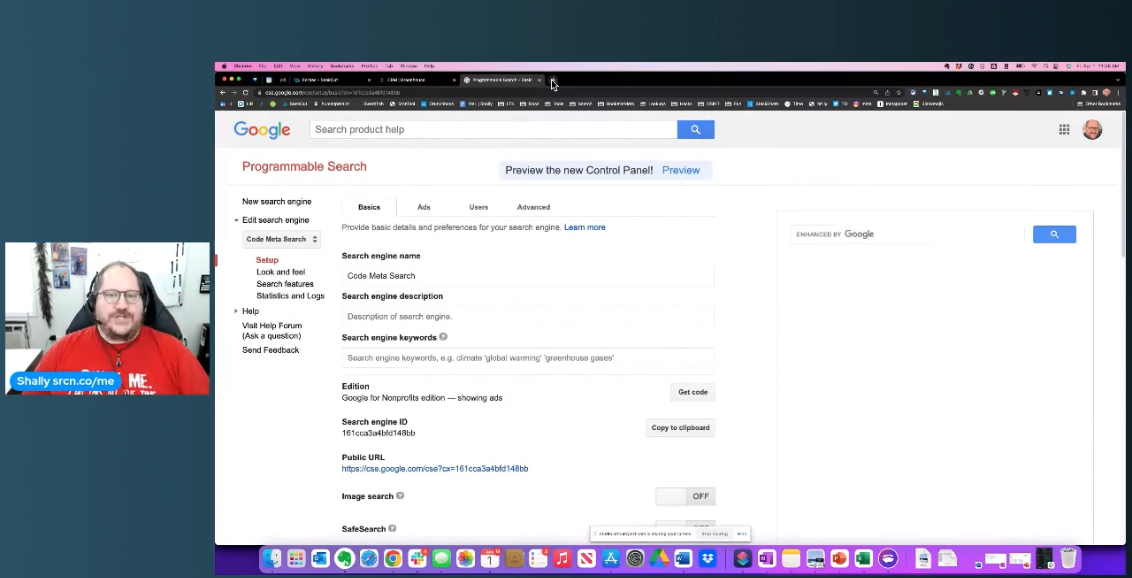Open the Chrome extensions puzzle icon

click(x=1084, y=93)
